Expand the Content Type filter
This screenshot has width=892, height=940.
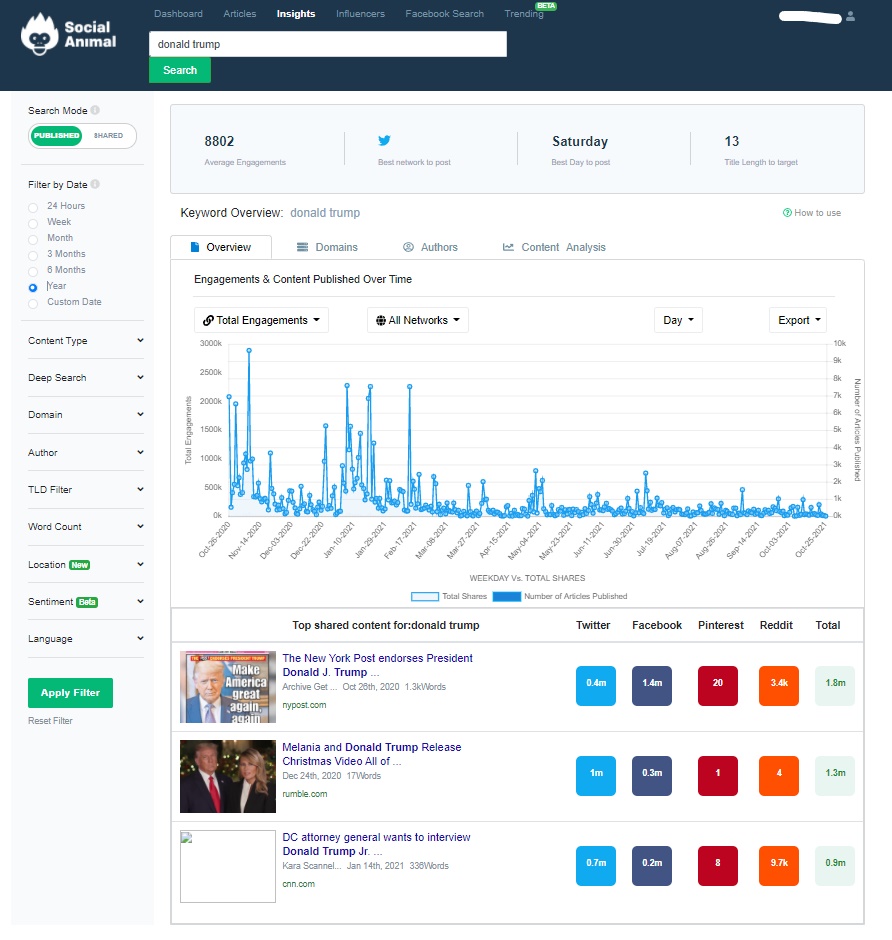86,341
